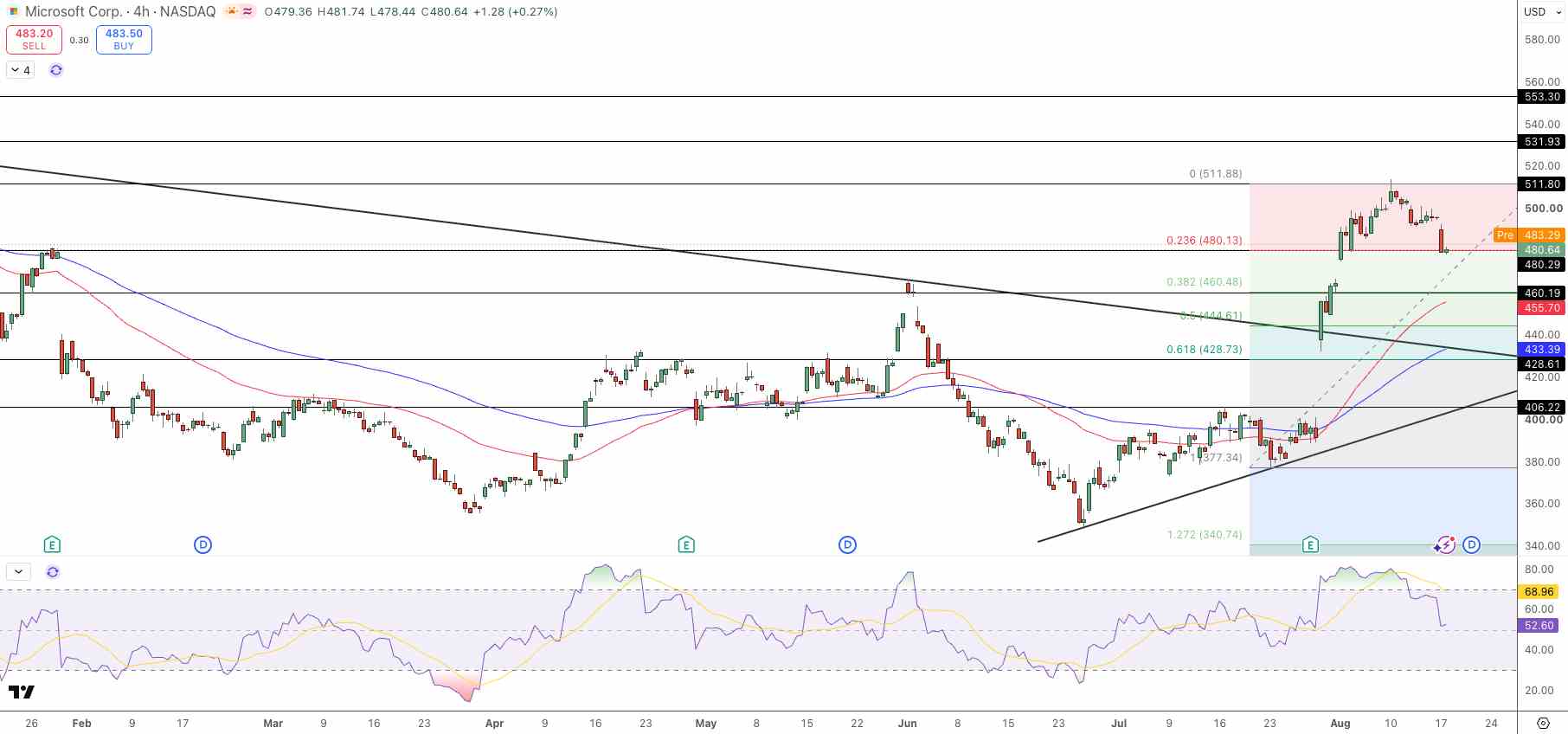
Task: Click the Feb label on the time axis
Action: coord(81,724)
